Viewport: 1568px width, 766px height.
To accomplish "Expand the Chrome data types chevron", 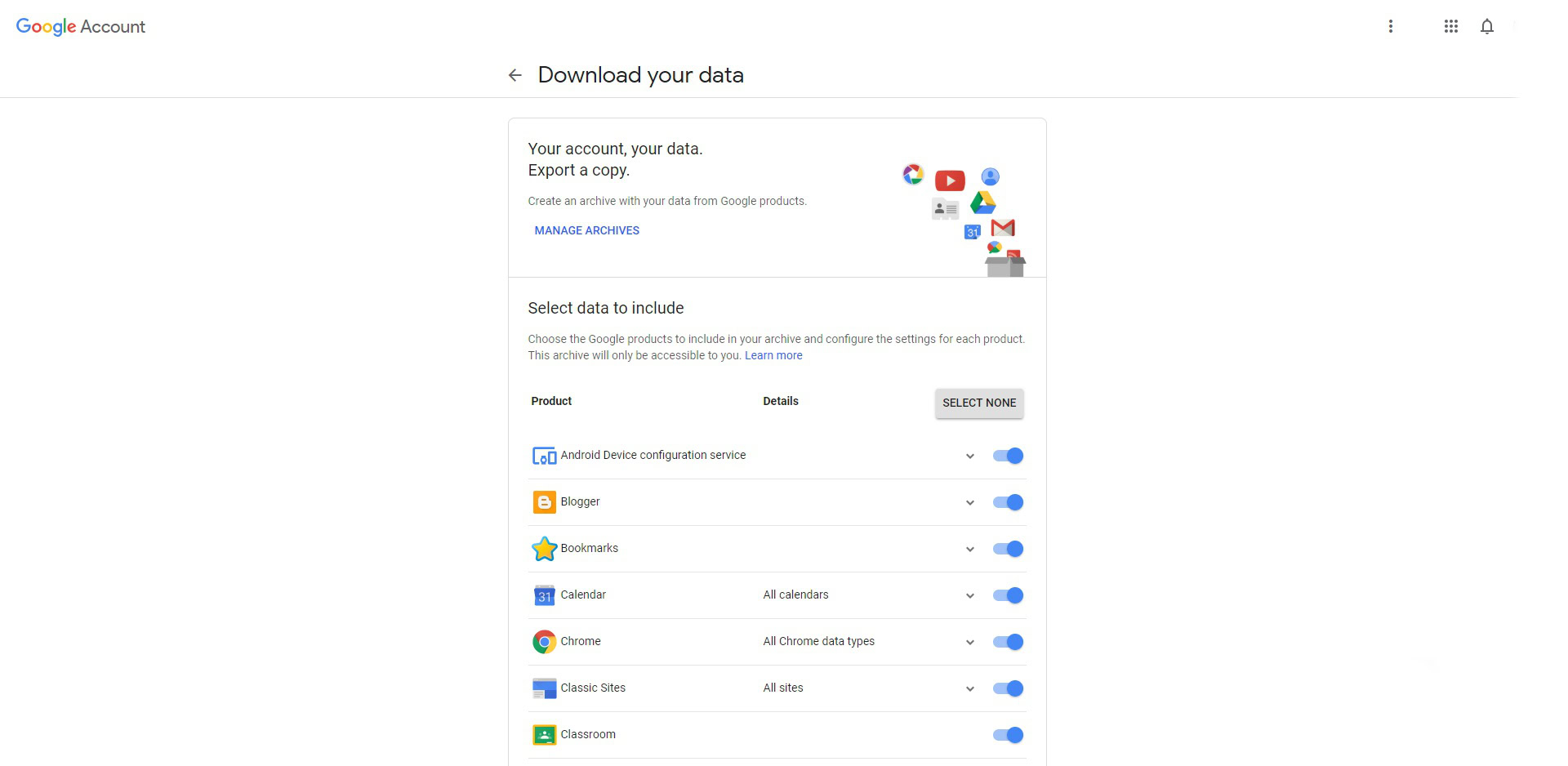I will (969, 643).
